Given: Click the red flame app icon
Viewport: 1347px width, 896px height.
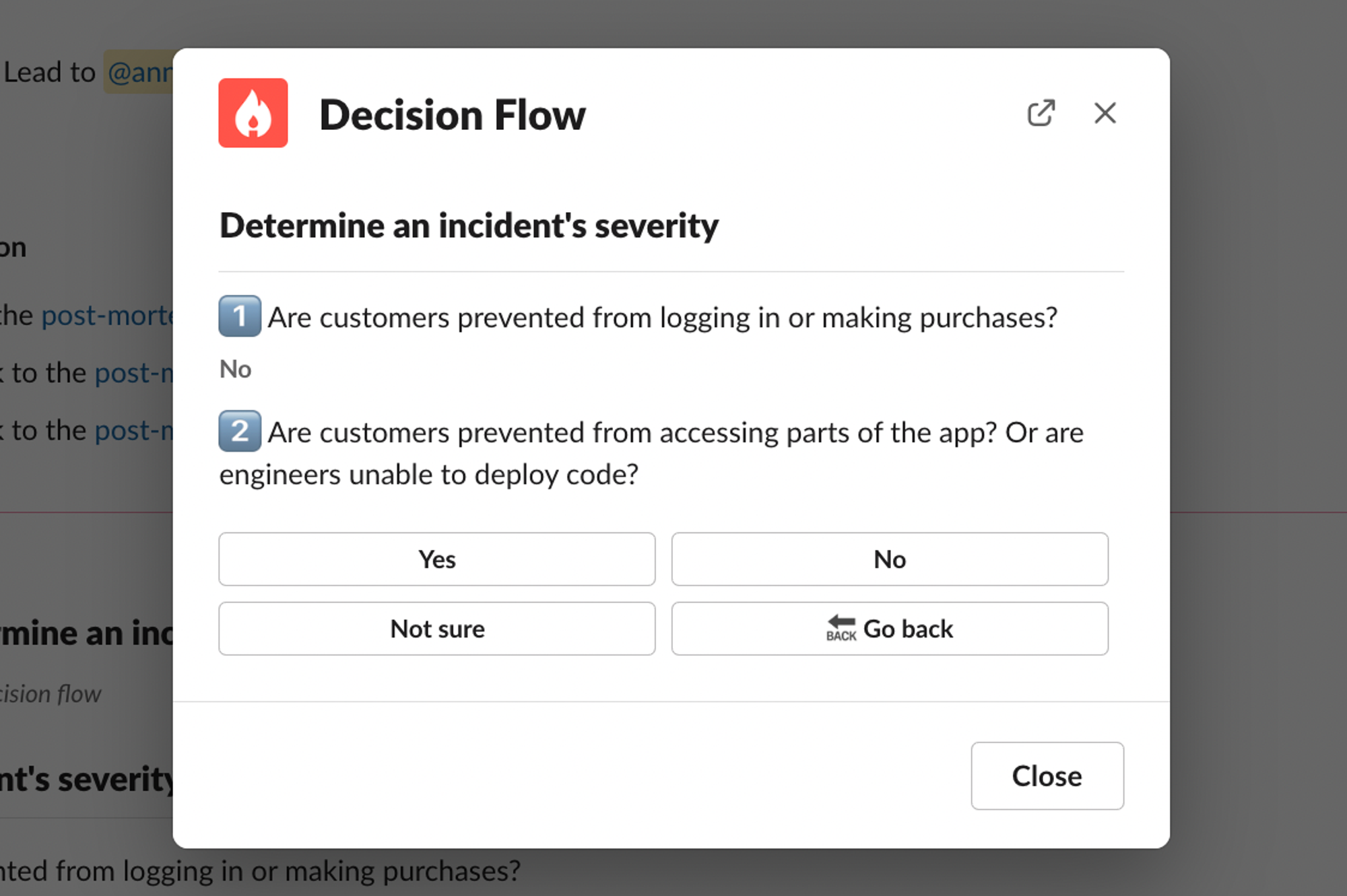Looking at the screenshot, I should pos(253,113).
